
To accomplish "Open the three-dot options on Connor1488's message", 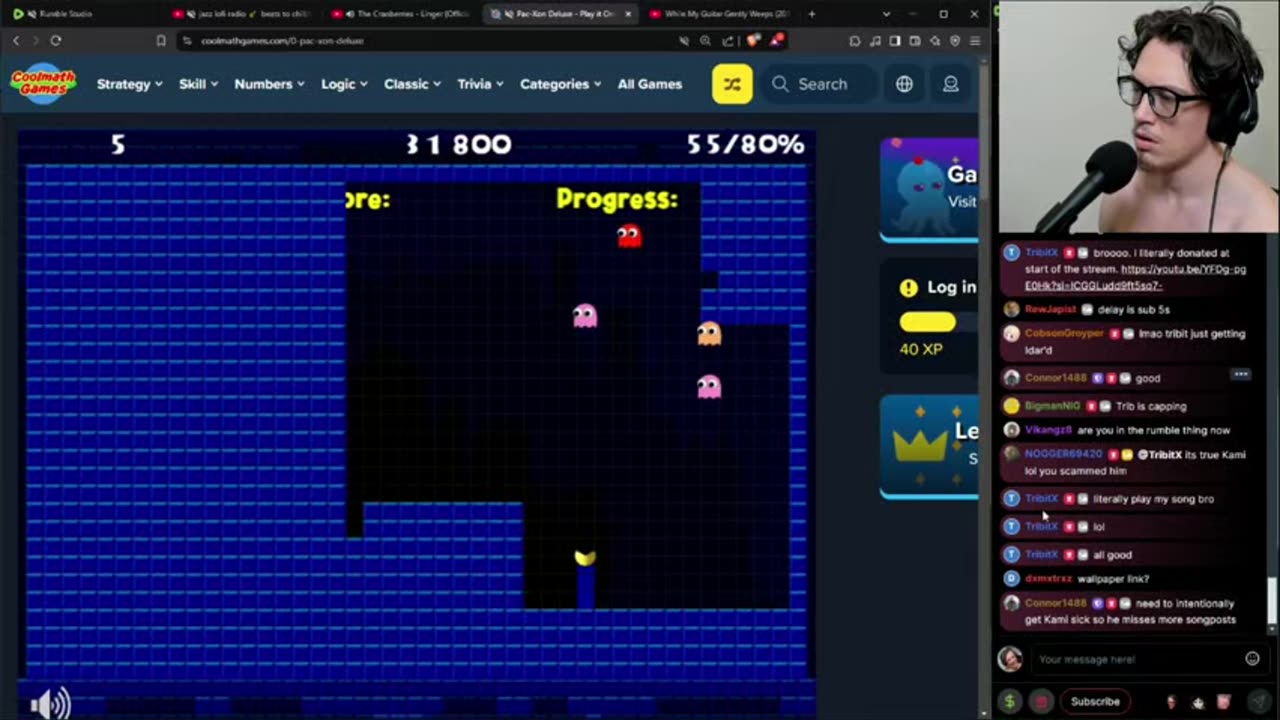I will tap(1240, 374).
